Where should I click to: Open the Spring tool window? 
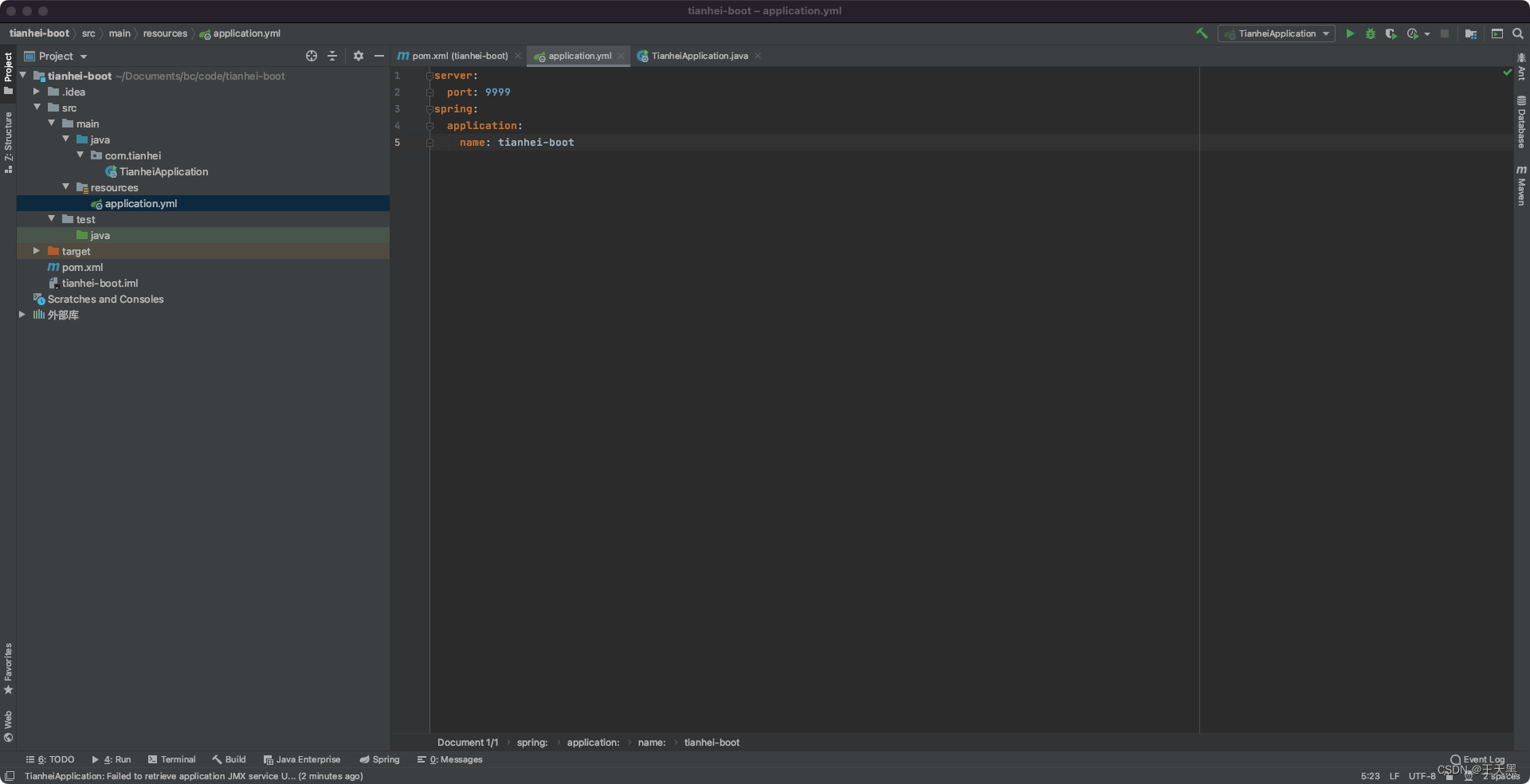point(379,759)
